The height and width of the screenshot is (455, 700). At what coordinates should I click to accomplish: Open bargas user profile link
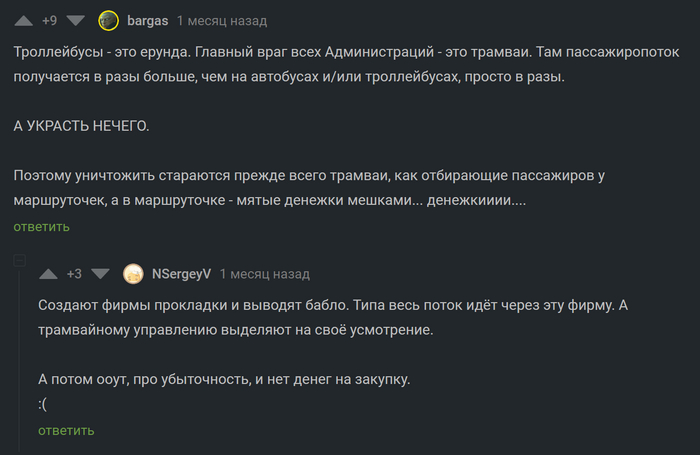point(147,20)
